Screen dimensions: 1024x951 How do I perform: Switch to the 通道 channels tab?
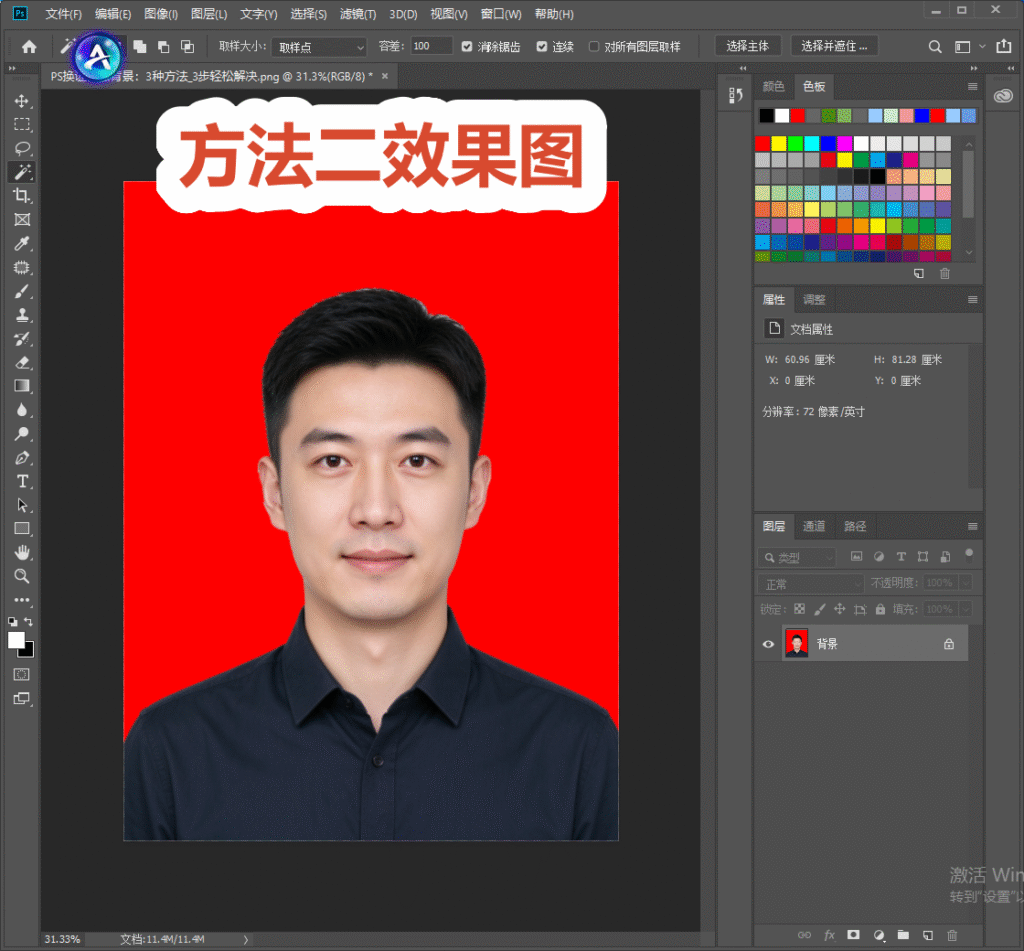click(814, 526)
